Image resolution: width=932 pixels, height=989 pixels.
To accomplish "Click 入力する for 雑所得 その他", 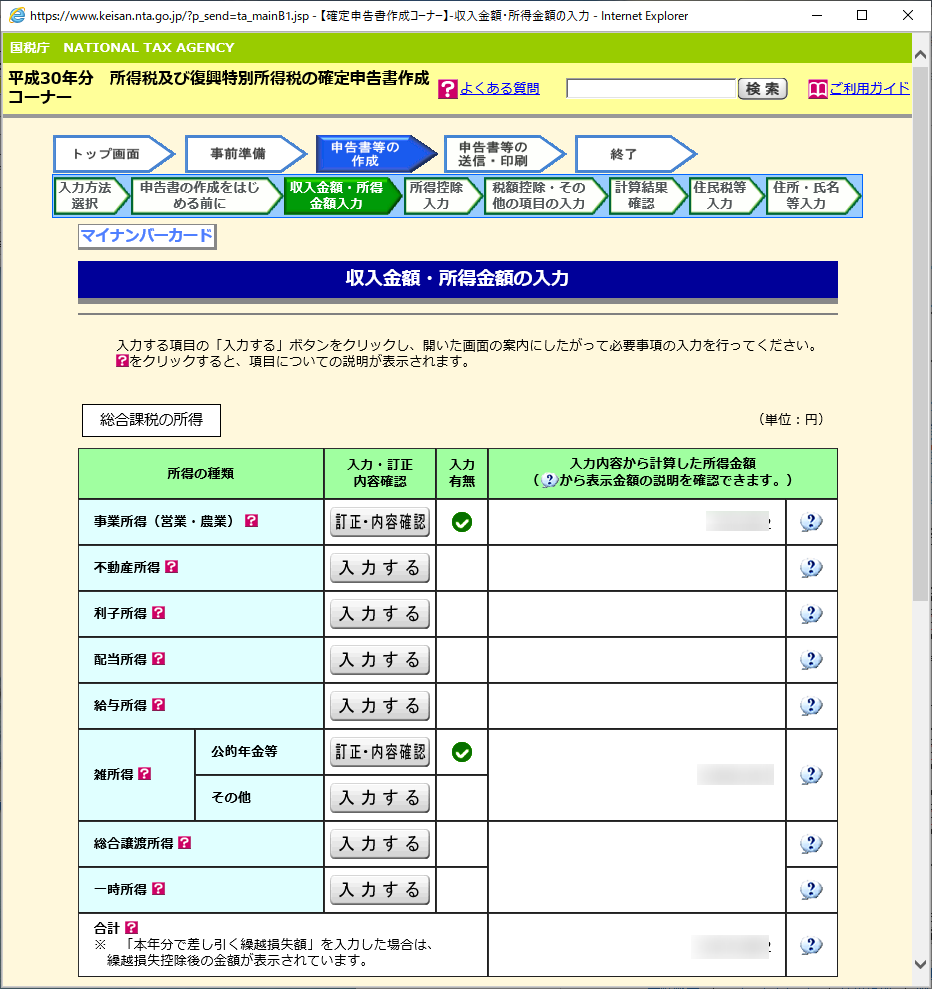I will click(380, 798).
